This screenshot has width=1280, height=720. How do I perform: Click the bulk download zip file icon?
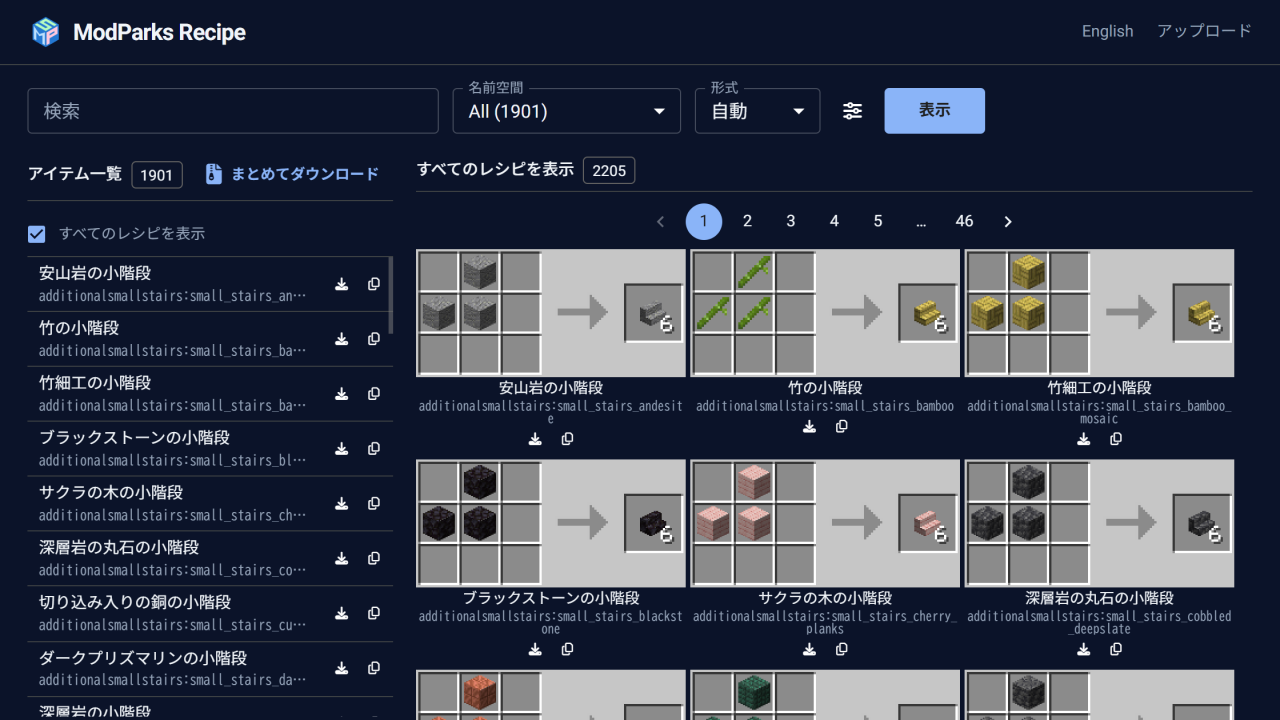[213, 174]
